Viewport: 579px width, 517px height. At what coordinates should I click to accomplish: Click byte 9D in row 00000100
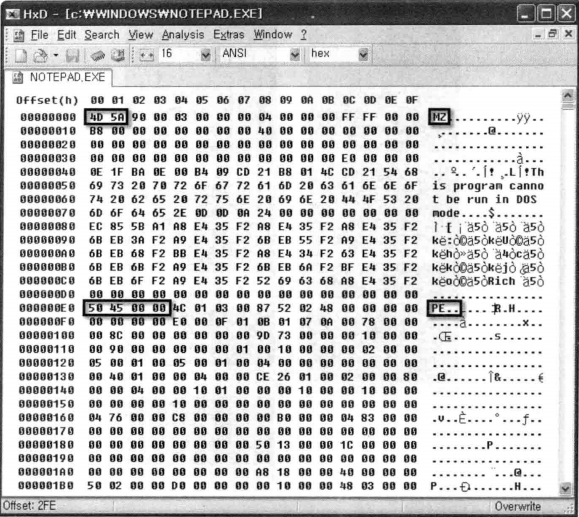click(263, 336)
